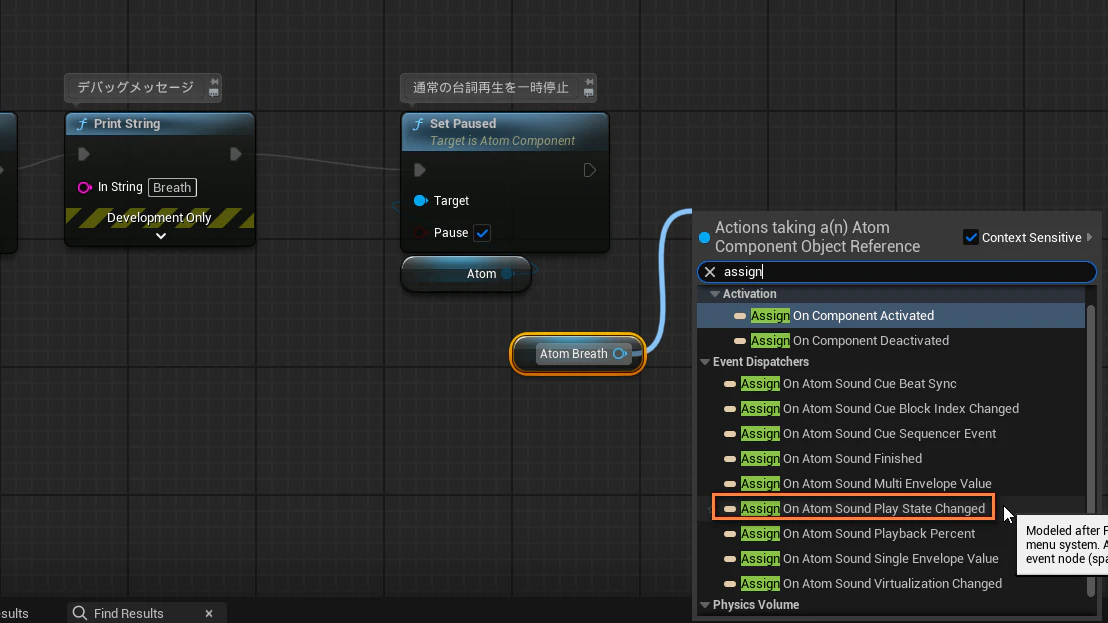Choose Assign On Atom Sound Virtualization Changed

point(891,583)
